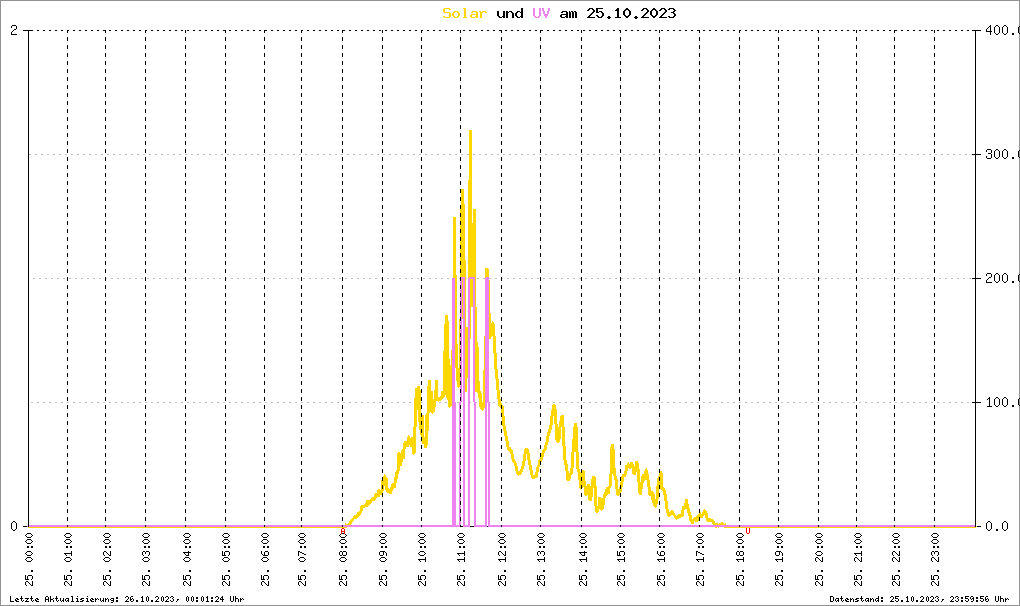1020x606 pixels.
Task: Click the time label "25. 21:00"
Action: [857, 559]
